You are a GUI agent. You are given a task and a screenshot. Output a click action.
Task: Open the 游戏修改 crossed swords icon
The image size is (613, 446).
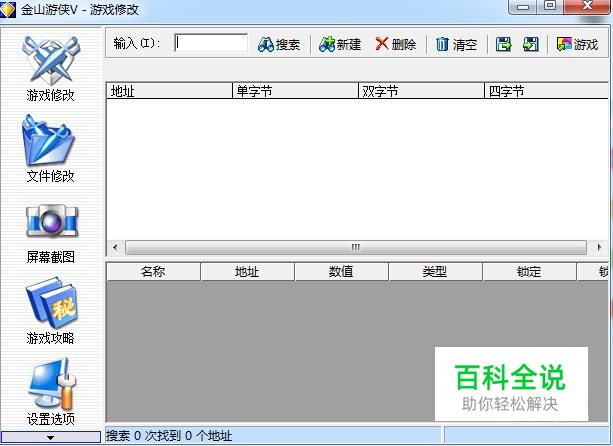click(51, 61)
